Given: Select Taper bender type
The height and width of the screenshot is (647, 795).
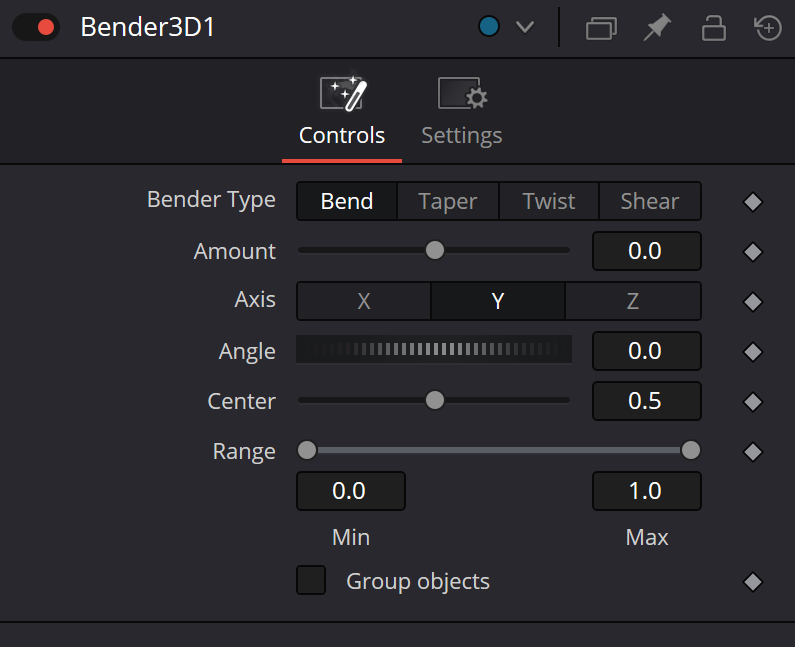Looking at the screenshot, I should [x=448, y=201].
